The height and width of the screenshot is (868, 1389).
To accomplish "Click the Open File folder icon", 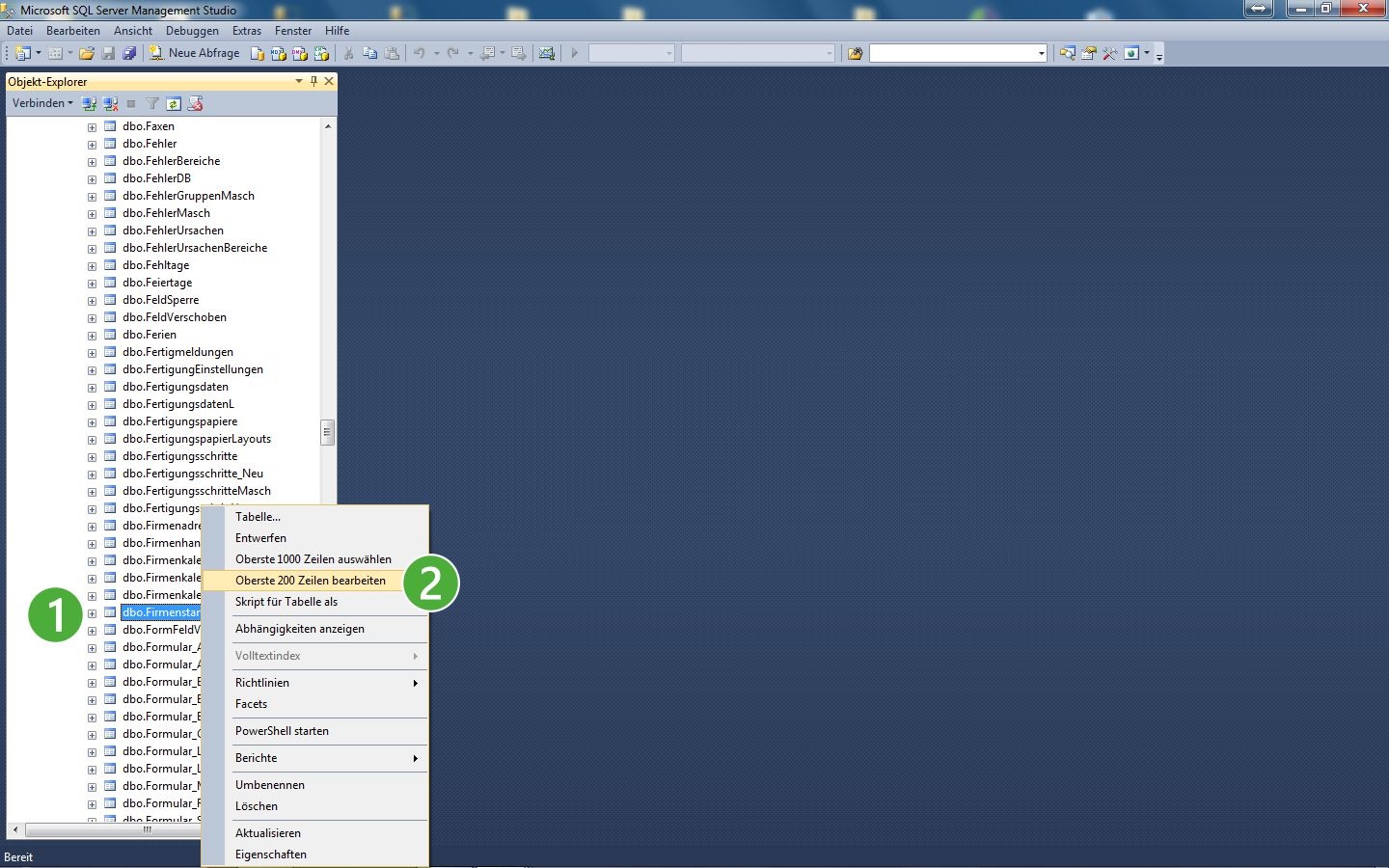I will coord(87,53).
